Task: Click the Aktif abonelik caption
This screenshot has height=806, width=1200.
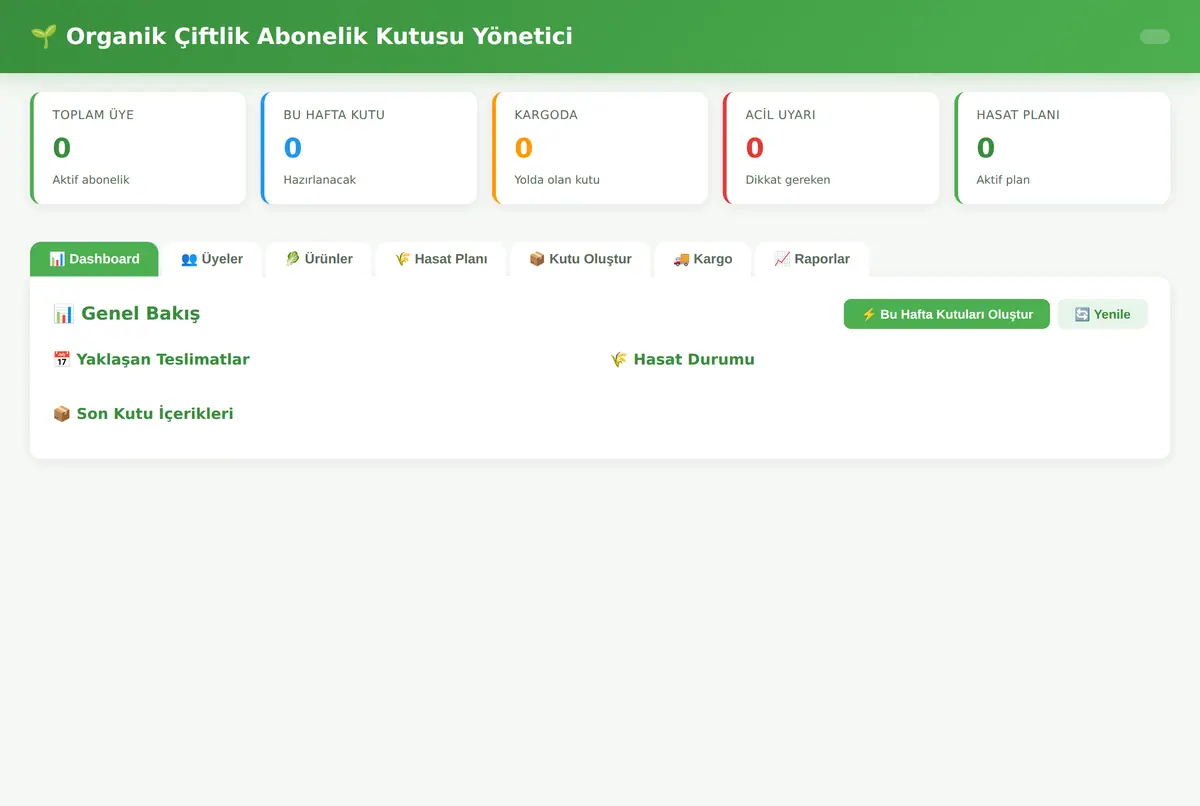Action: coord(91,180)
